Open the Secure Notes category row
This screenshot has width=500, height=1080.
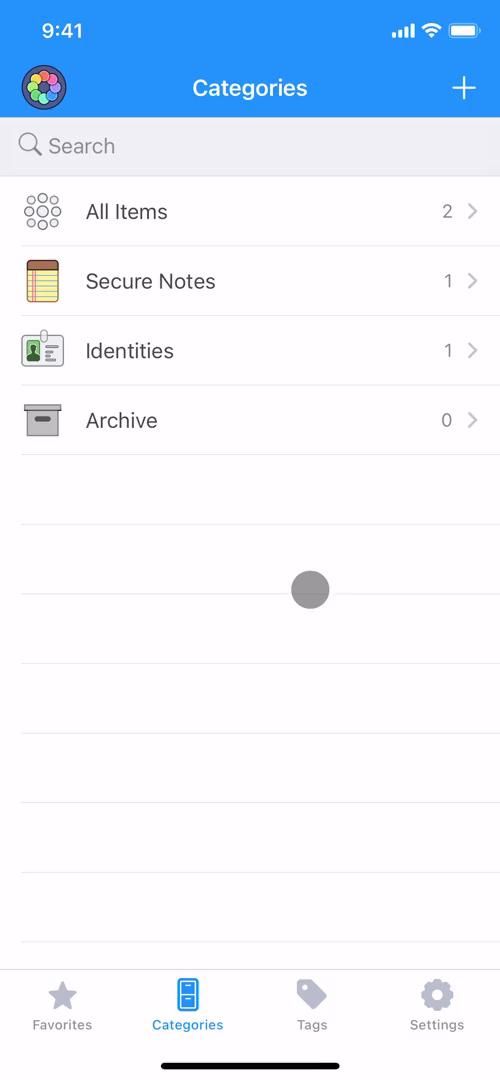coord(250,281)
